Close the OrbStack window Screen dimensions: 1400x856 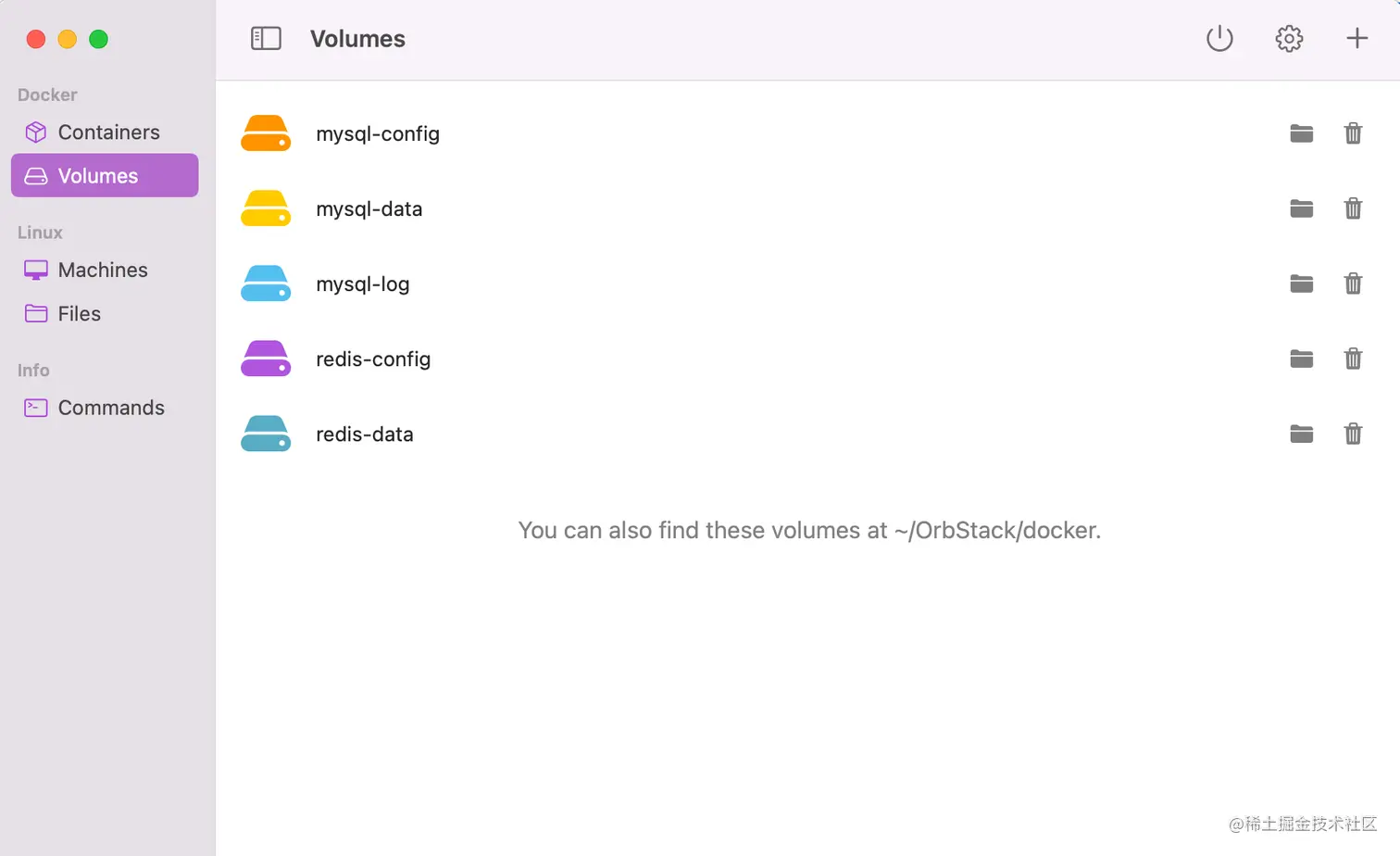pos(35,39)
